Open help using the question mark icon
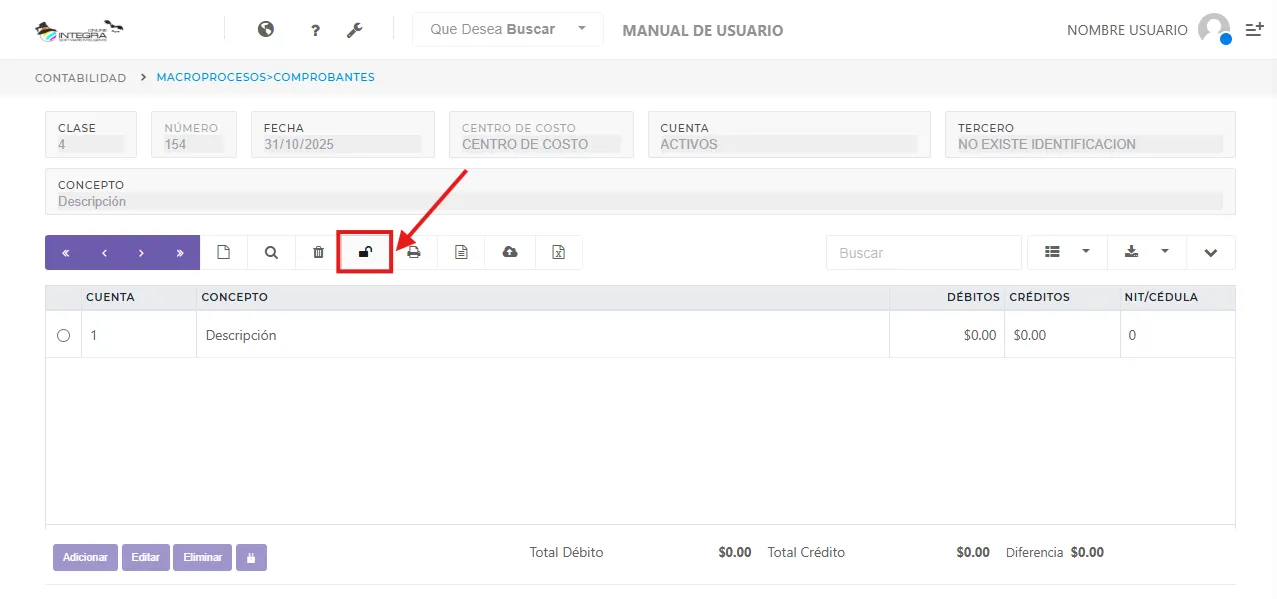The height and width of the screenshot is (599, 1277). pos(314,30)
